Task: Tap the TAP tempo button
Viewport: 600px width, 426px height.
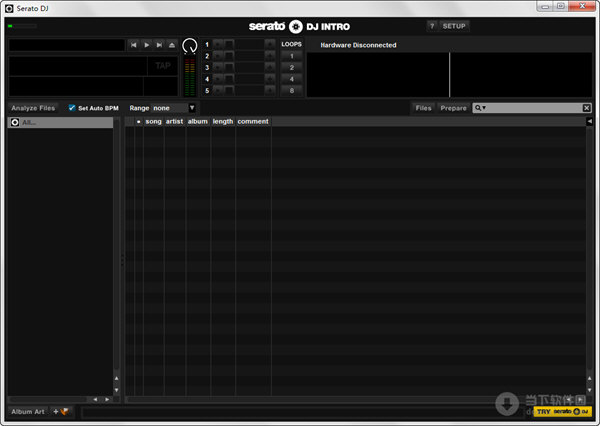Action: pyautogui.click(x=163, y=66)
